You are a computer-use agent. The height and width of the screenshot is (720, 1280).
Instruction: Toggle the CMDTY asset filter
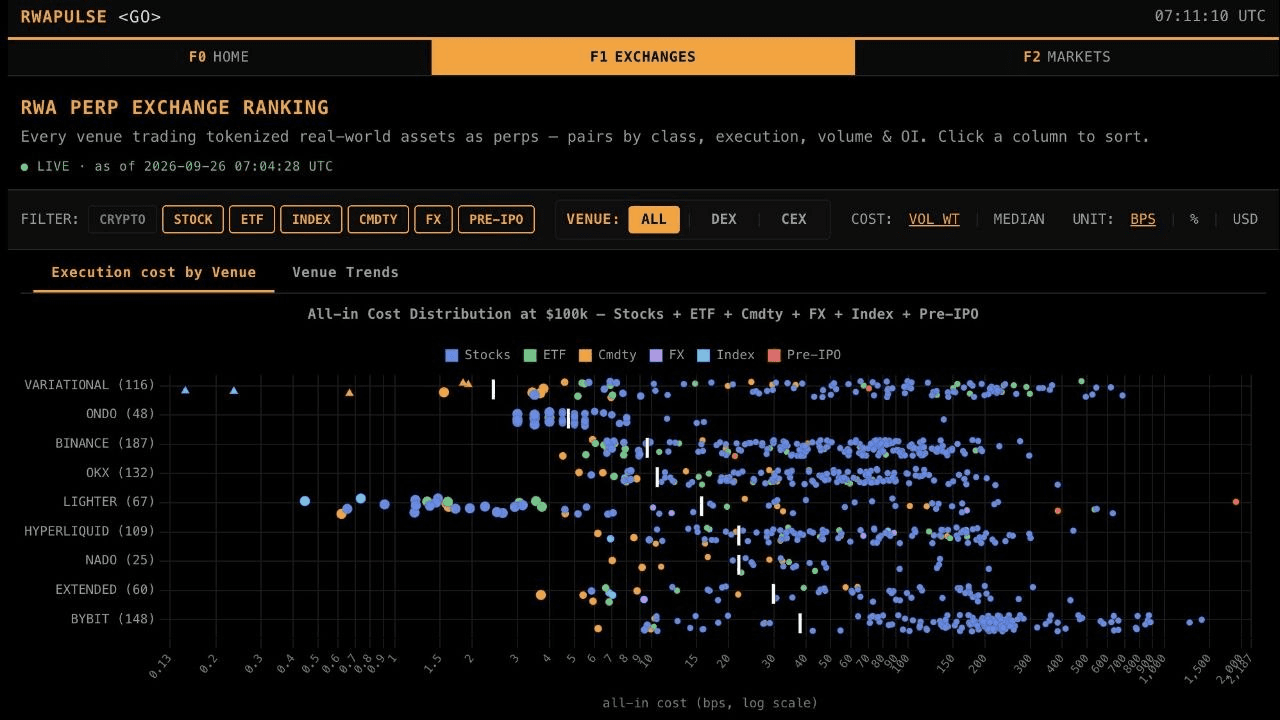point(378,219)
